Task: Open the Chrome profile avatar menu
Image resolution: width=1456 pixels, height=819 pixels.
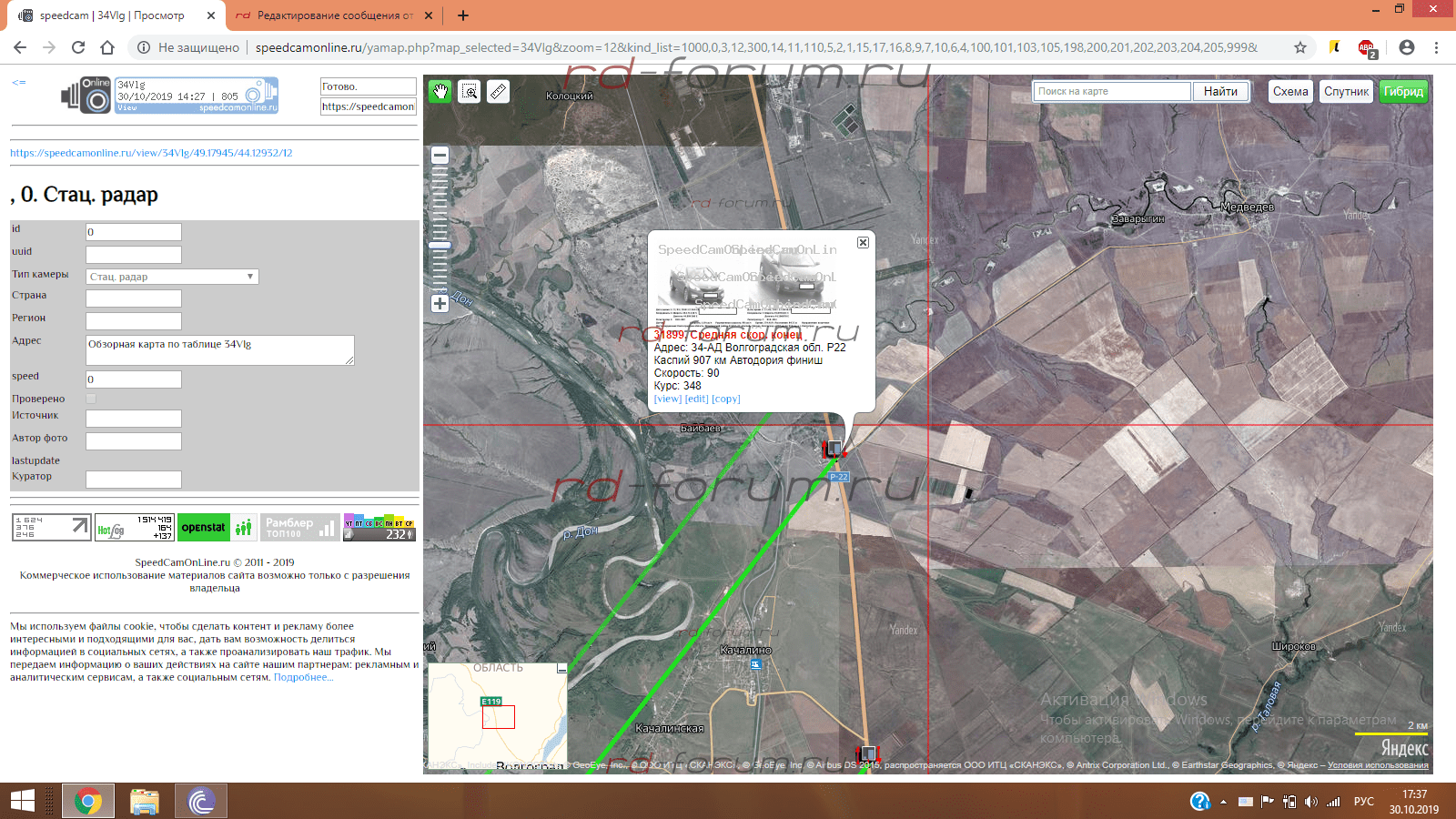Action: (1407, 47)
